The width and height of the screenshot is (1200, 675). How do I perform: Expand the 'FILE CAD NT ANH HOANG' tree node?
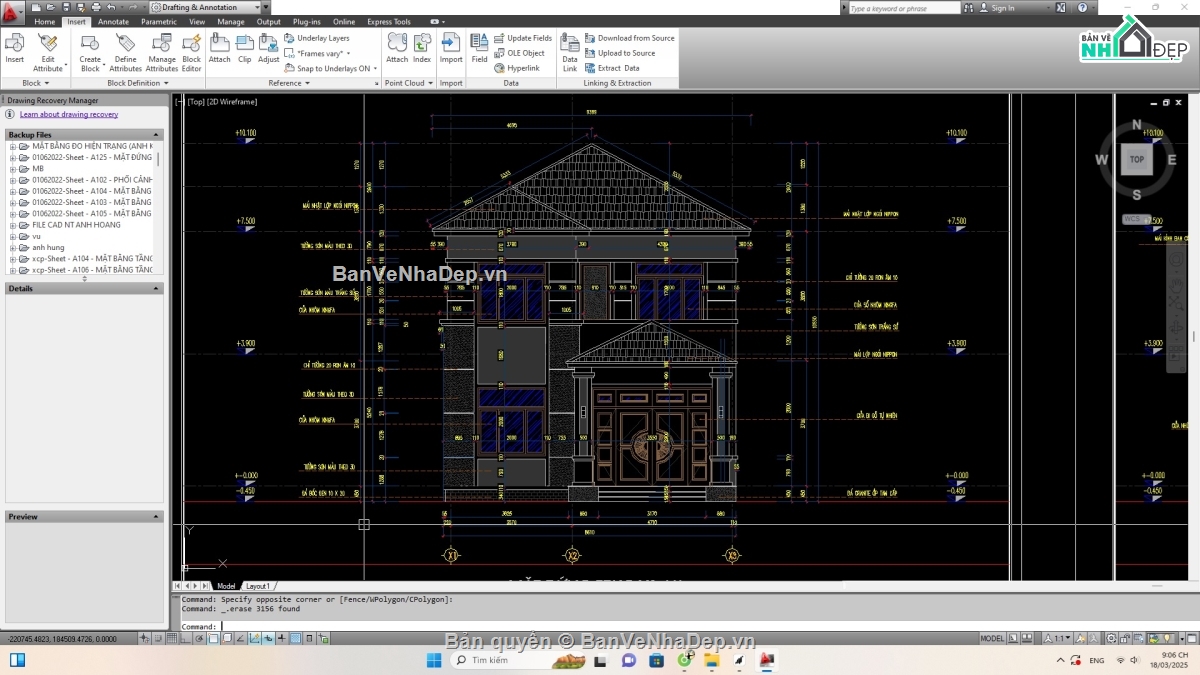[13, 225]
